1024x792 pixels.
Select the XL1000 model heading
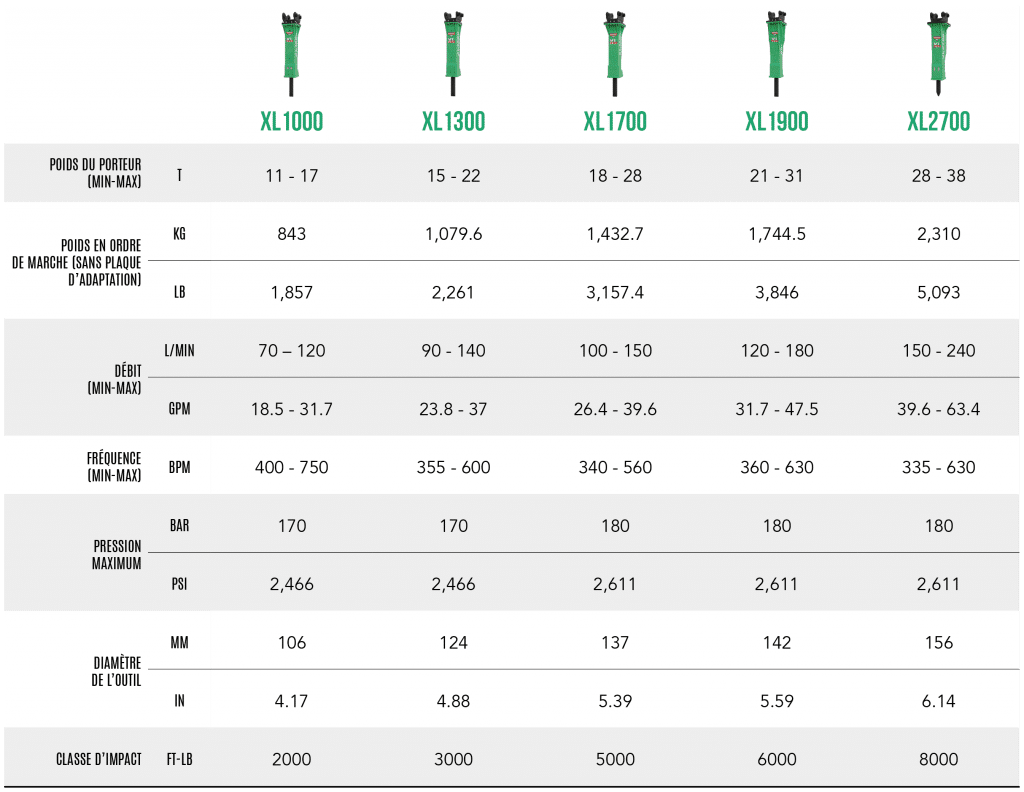pyautogui.click(x=291, y=122)
